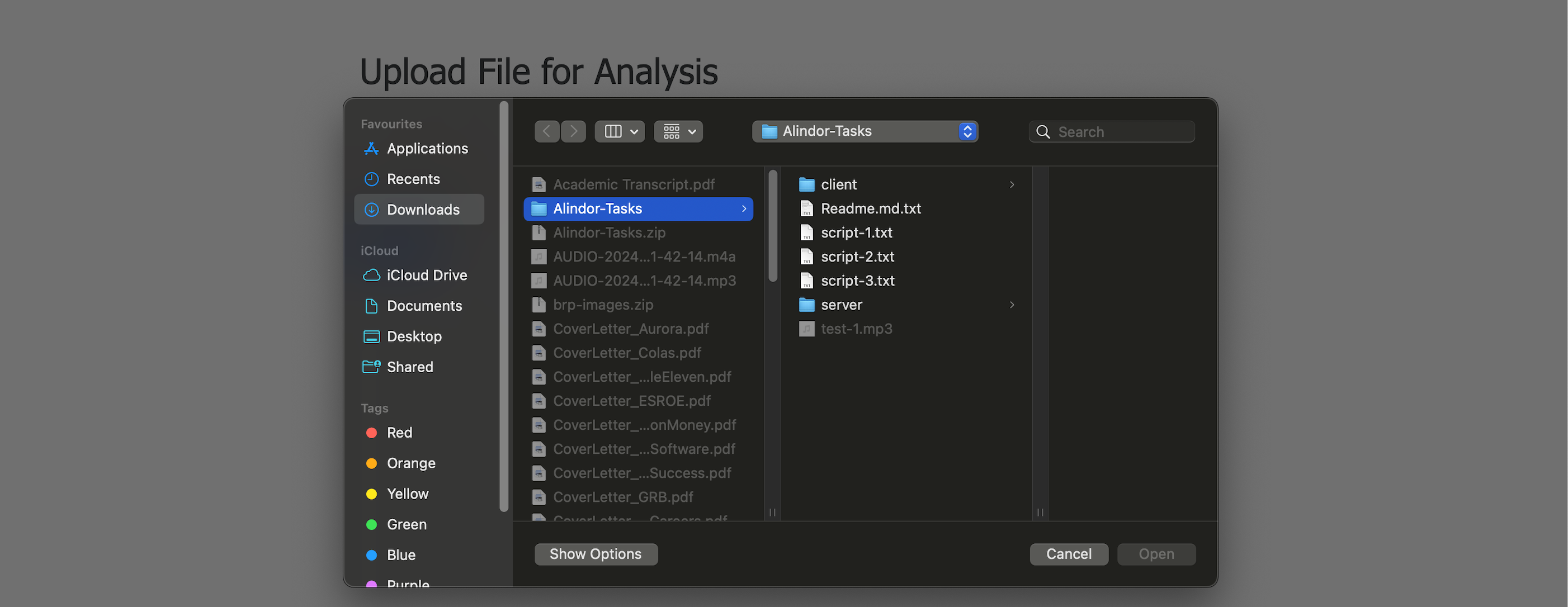Click the back navigation arrow

pos(546,131)
